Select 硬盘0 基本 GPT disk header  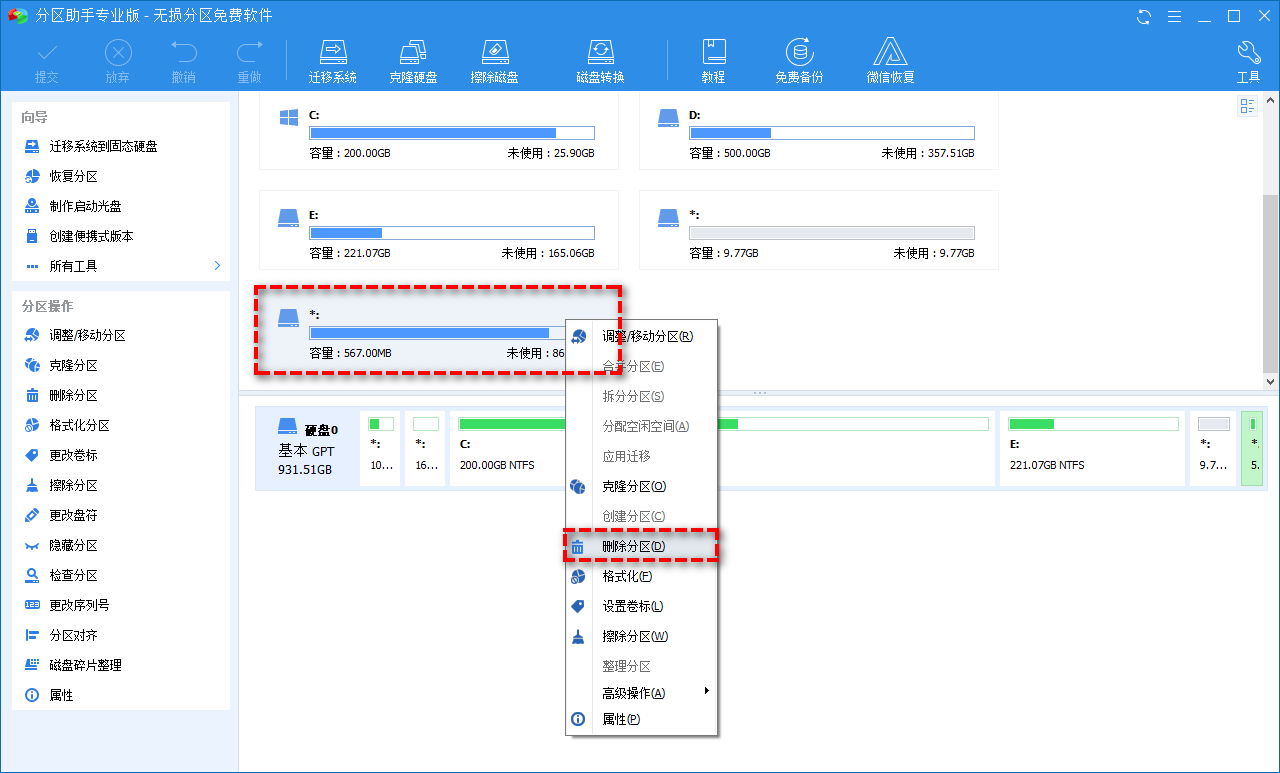(308, 448)
